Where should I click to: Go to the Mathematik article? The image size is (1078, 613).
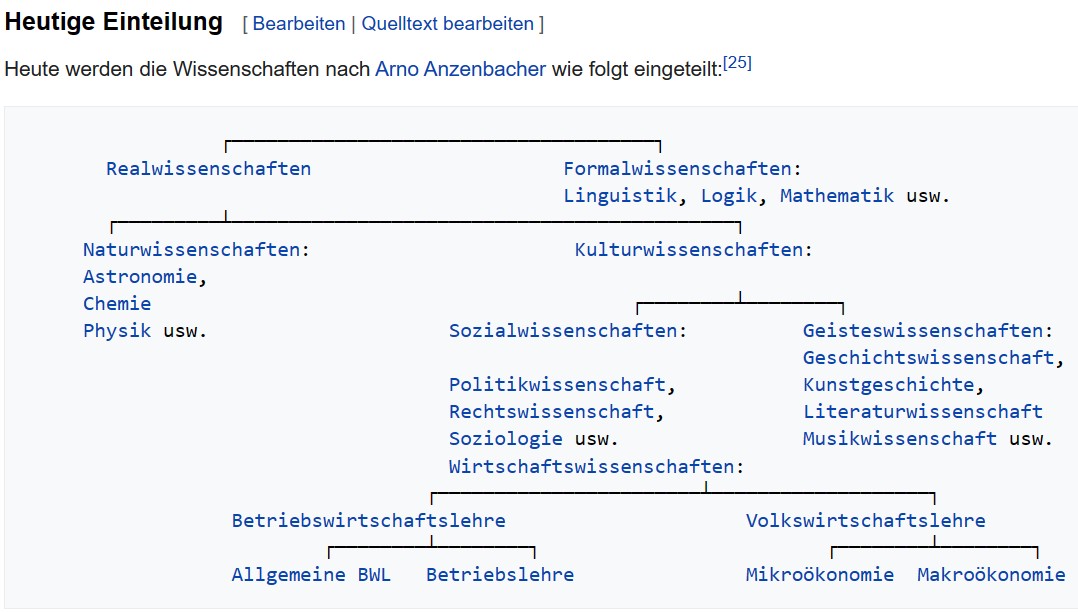837,196
